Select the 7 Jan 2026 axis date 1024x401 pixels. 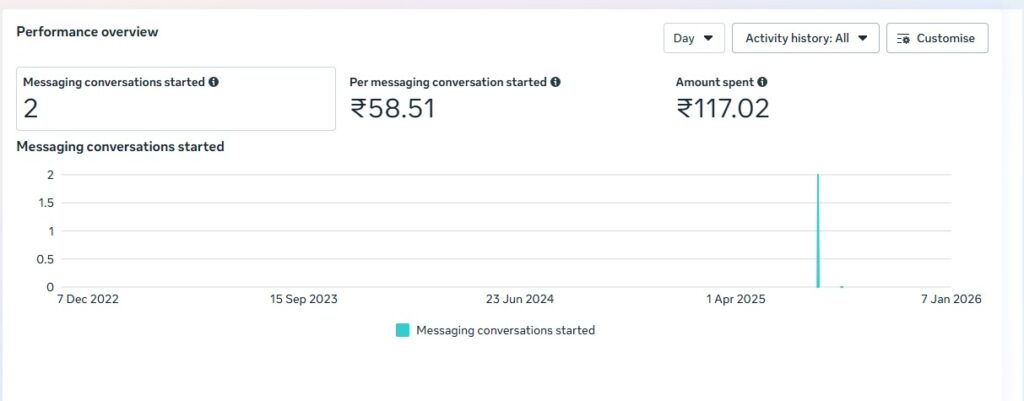949,299
